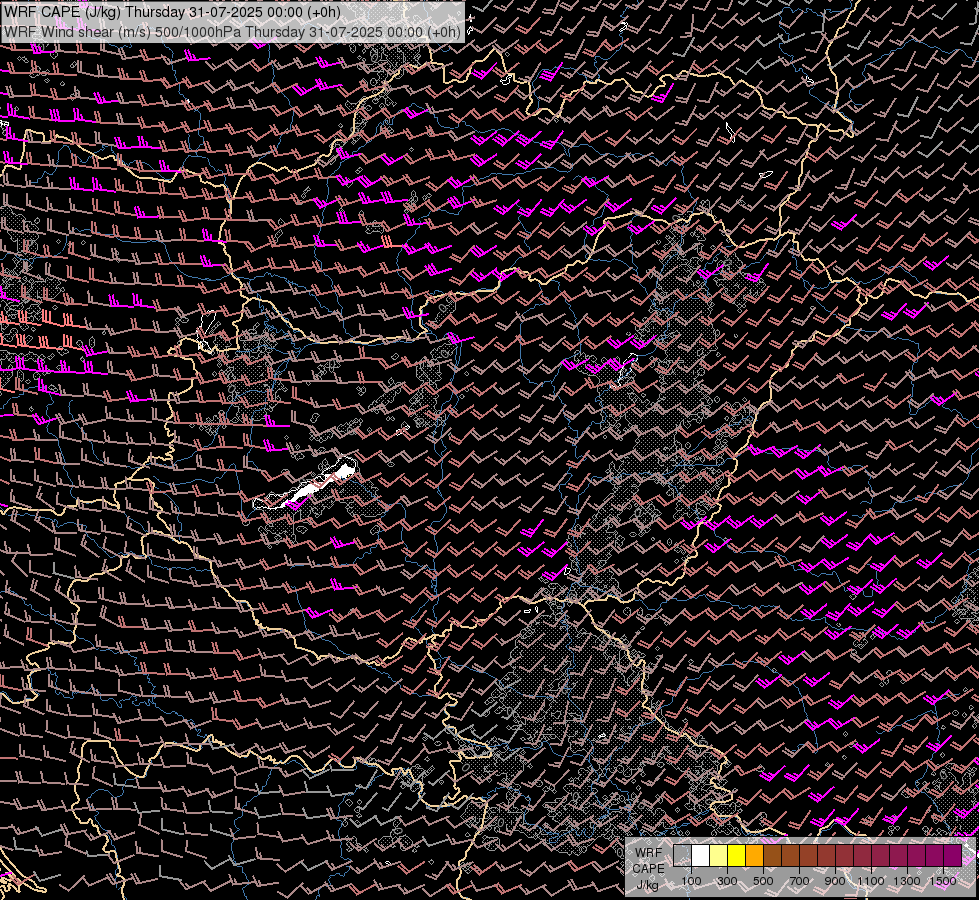
Task: Click the legend value 100
Action: tap(691, 881)
